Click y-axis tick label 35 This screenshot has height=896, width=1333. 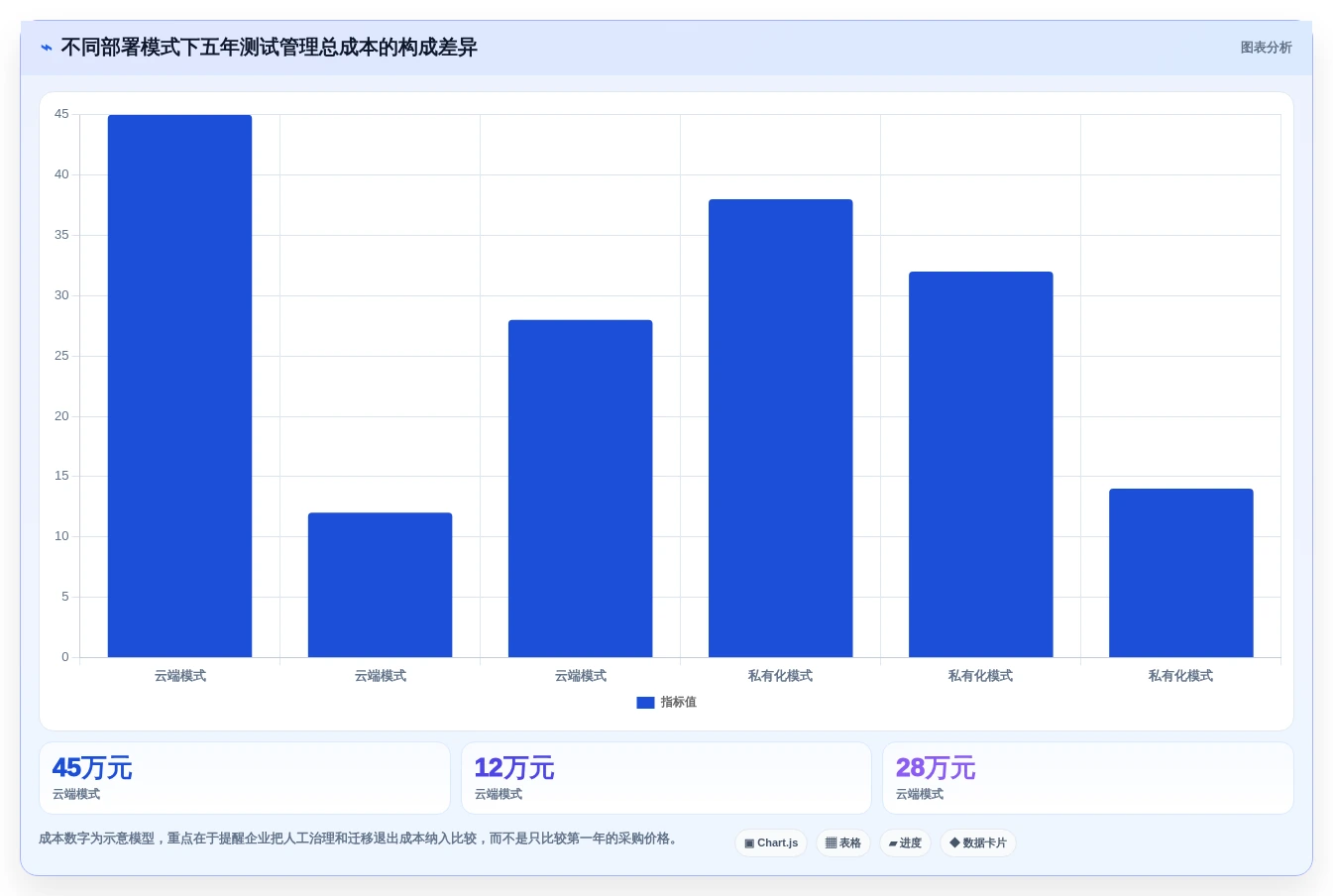61,235
